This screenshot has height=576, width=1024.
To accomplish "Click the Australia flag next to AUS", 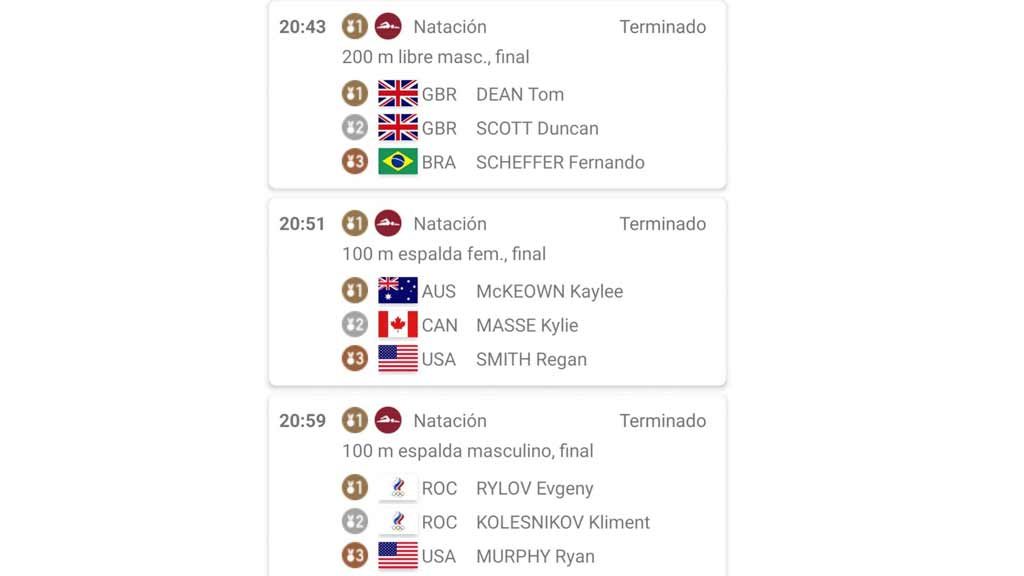I will 398,291.
